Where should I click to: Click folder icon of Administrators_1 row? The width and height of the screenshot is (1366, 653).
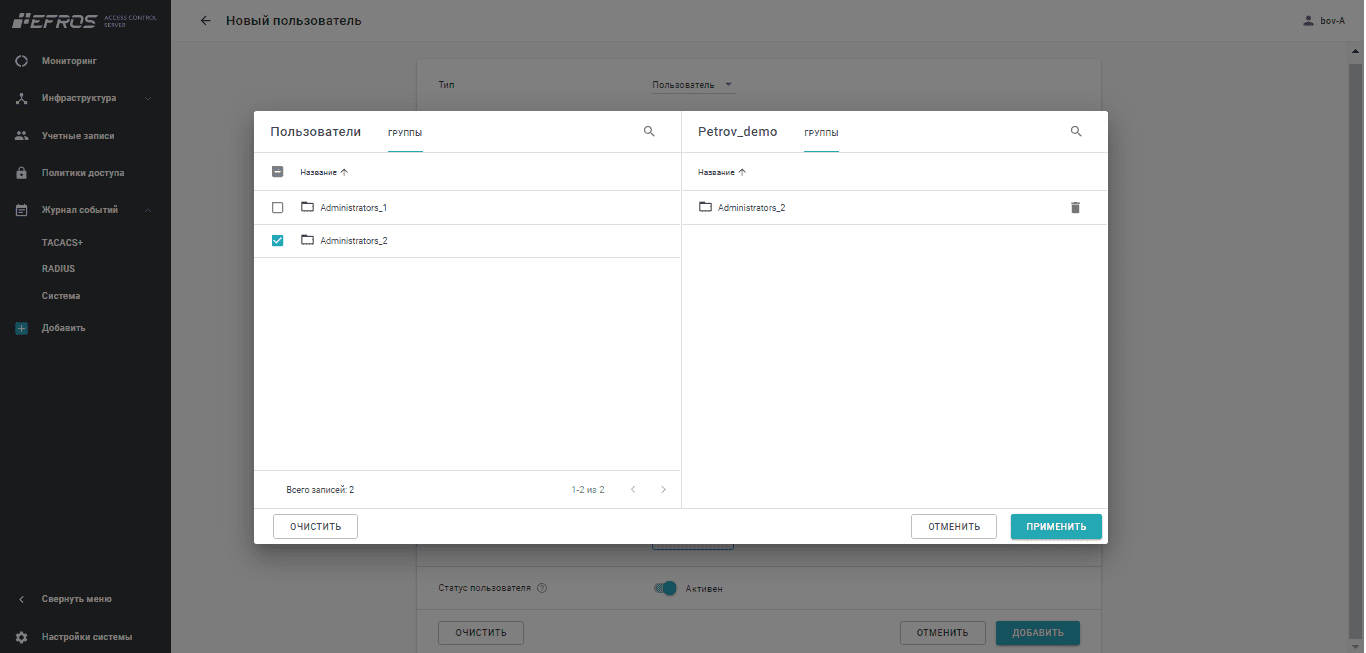pyautogui.click(x=307, y=207)
